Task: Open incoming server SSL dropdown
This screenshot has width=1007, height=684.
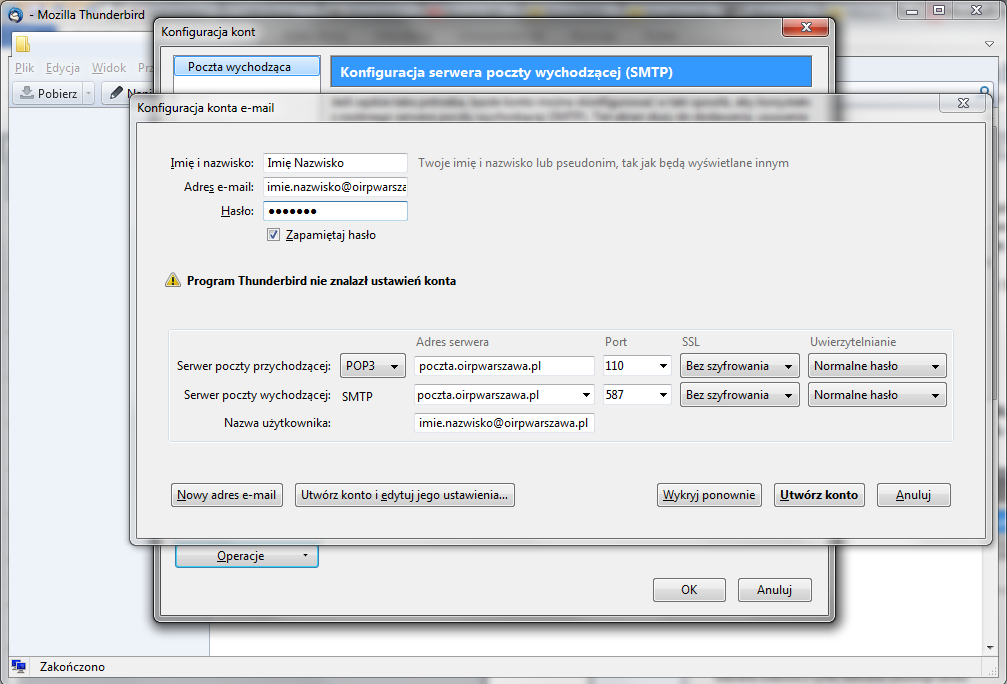Action: click(739, 366)
